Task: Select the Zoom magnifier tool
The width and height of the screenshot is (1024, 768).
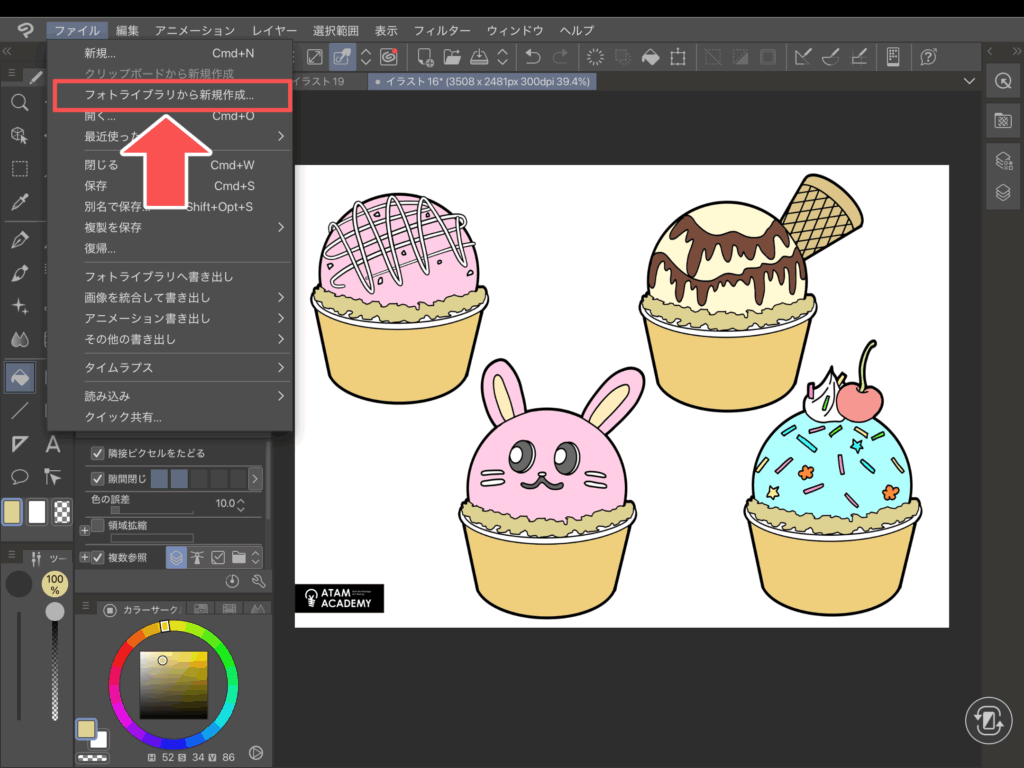Action: [x=19, y=102]
